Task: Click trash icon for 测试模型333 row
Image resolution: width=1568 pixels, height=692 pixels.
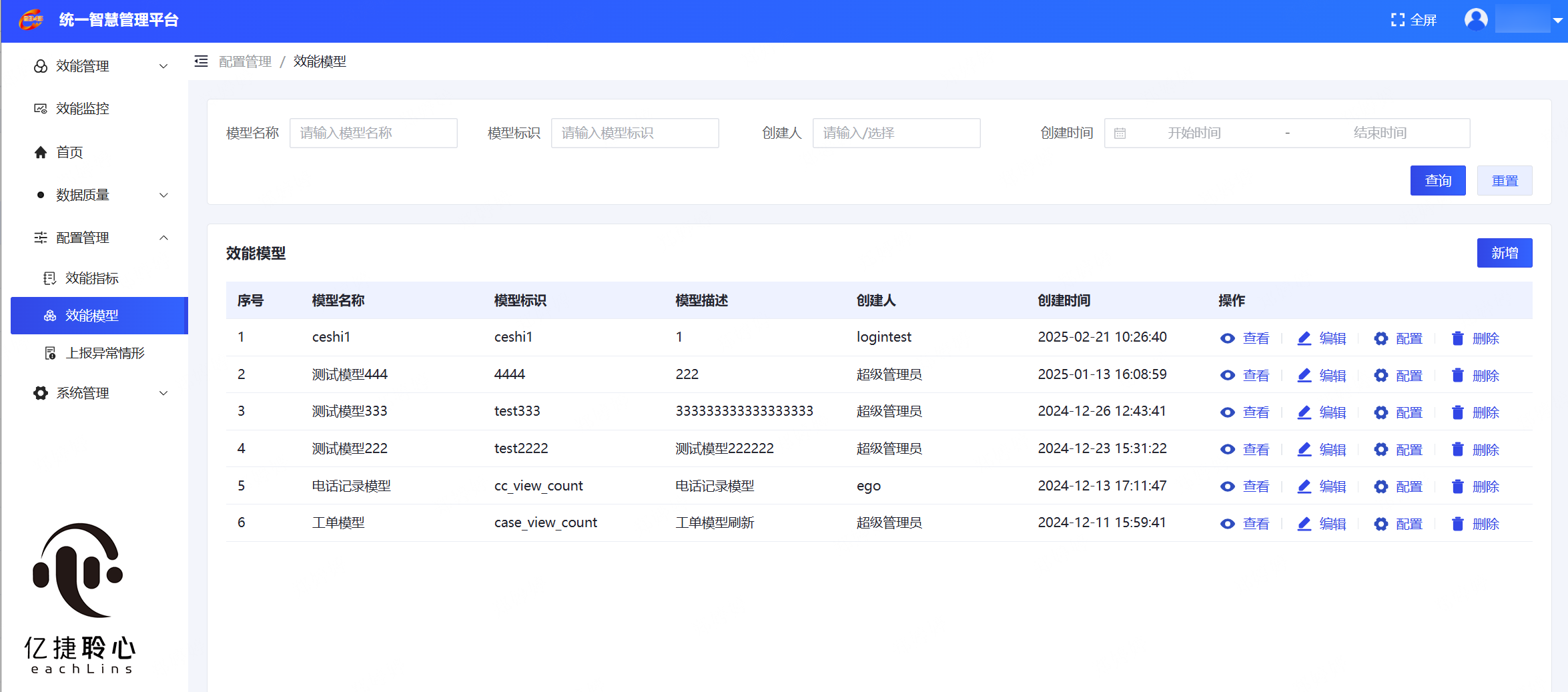Action: (x=1458, y=412)
